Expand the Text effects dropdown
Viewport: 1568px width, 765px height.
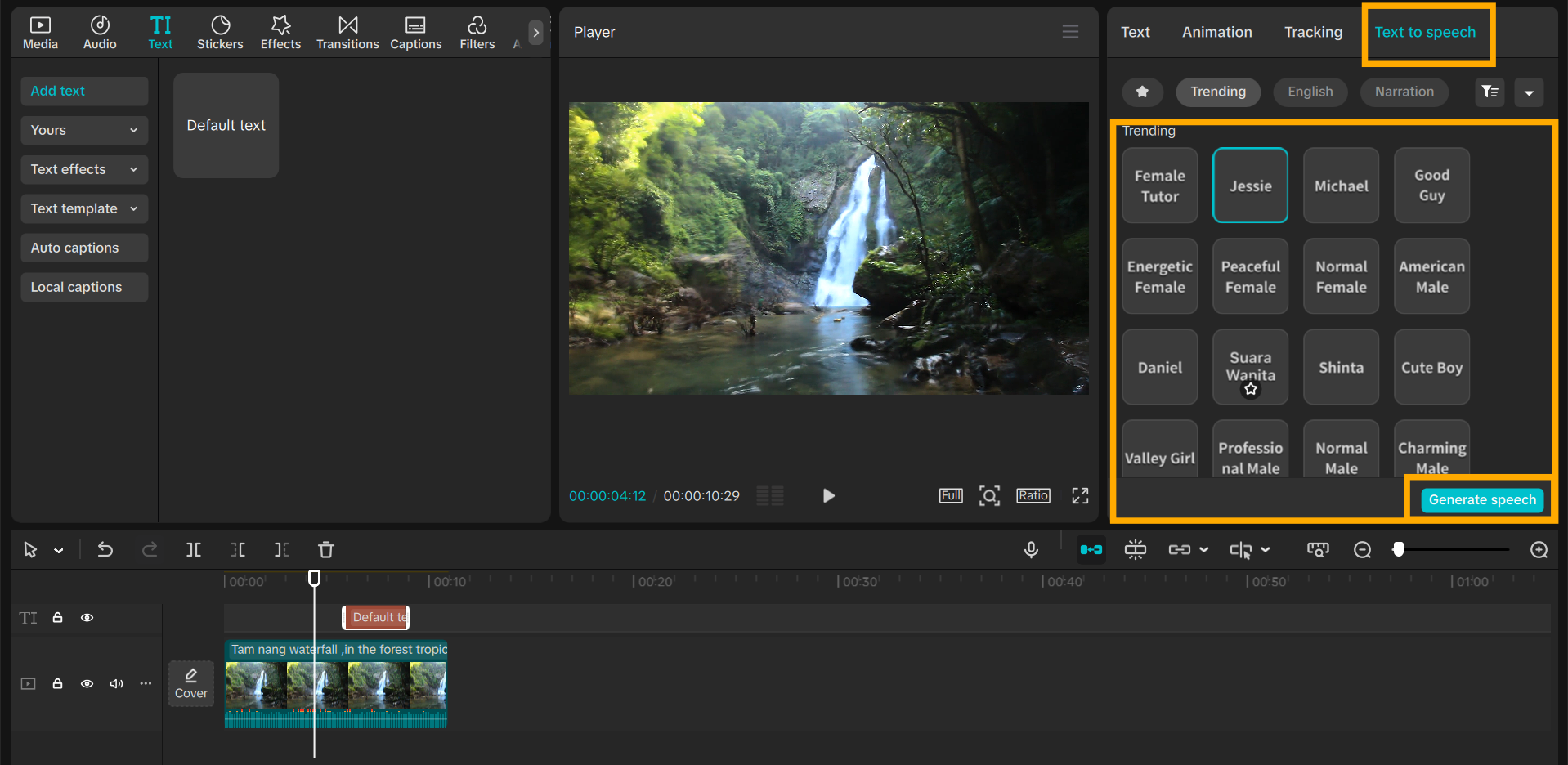[x=84, y=169]
